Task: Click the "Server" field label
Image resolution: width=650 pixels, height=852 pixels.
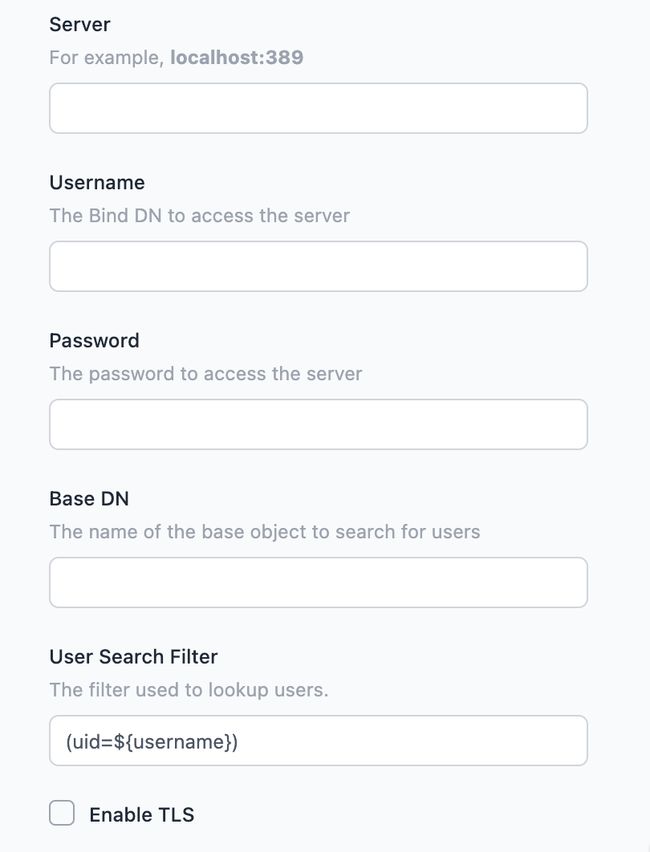Action: pyautogui.click(x=80, y=24)
